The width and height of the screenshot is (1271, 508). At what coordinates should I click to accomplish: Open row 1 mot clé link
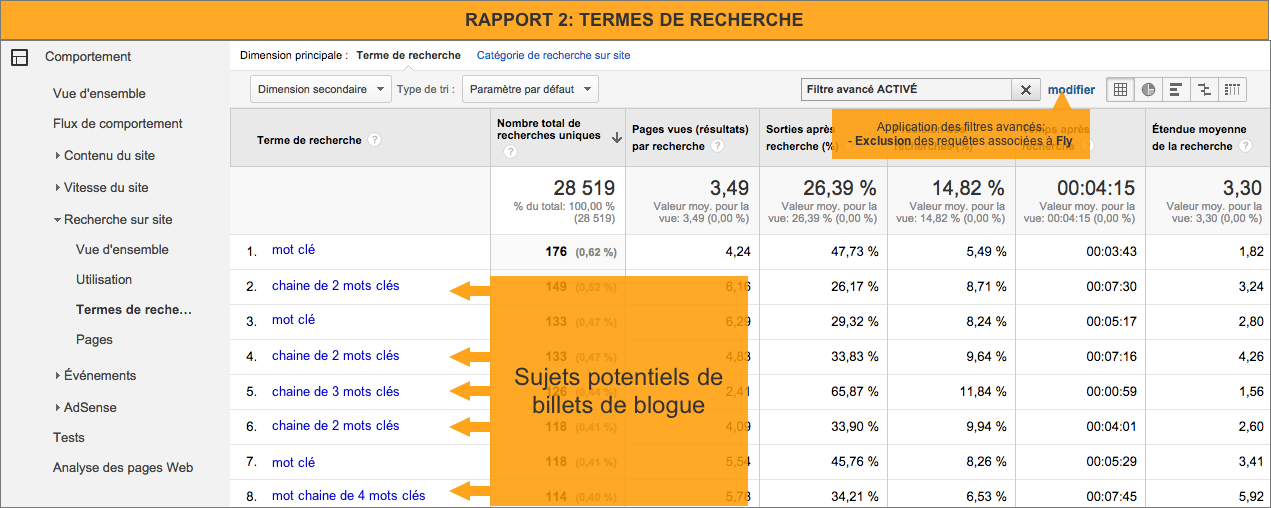(x=293, y=250)
